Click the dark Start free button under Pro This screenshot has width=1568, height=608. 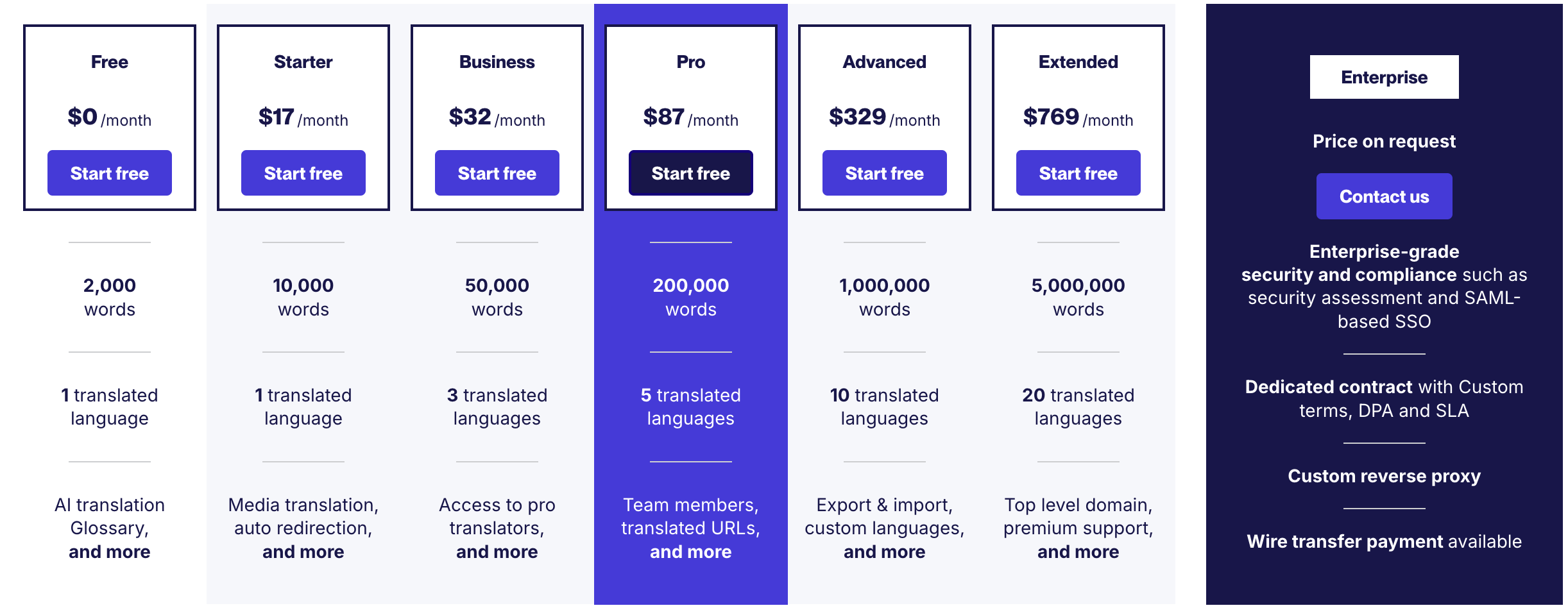[x=691, y=173]
